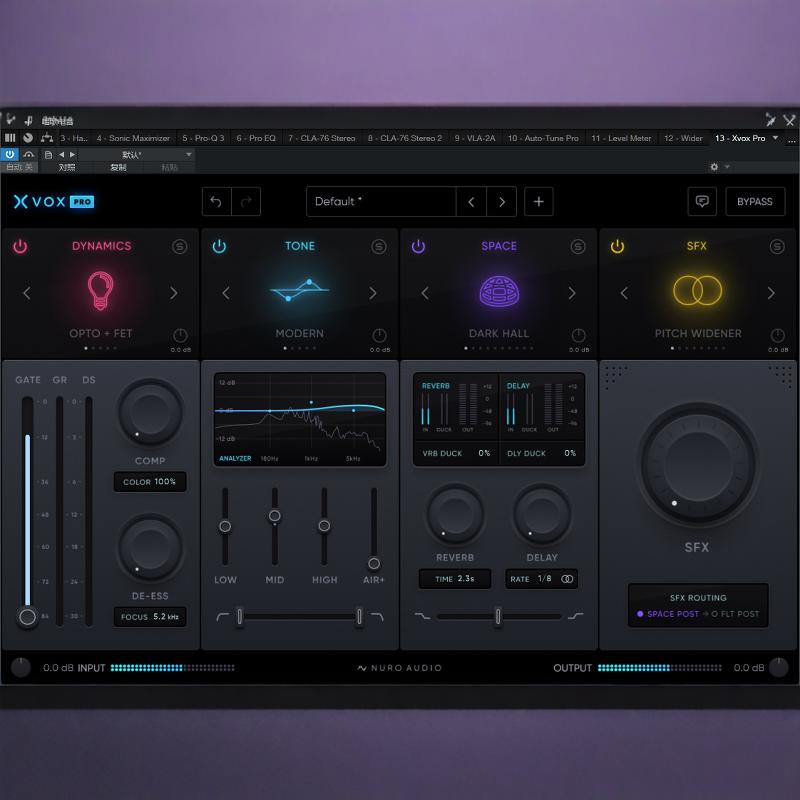This screenshot has height=800, width=800.
Task: Click the redo arrow button
Action: coord(246,202)
